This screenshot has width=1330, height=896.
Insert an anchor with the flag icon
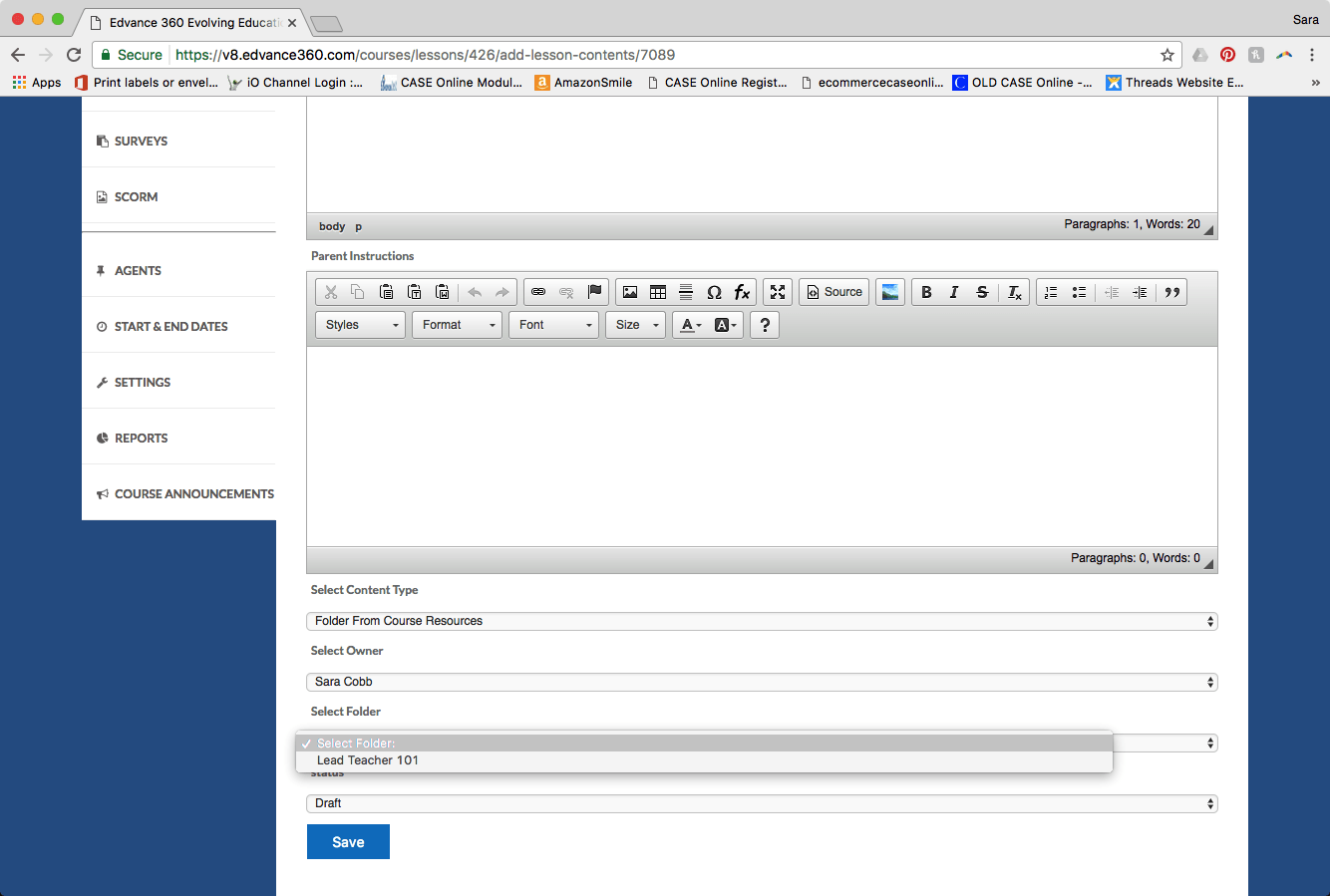(594, 292)
